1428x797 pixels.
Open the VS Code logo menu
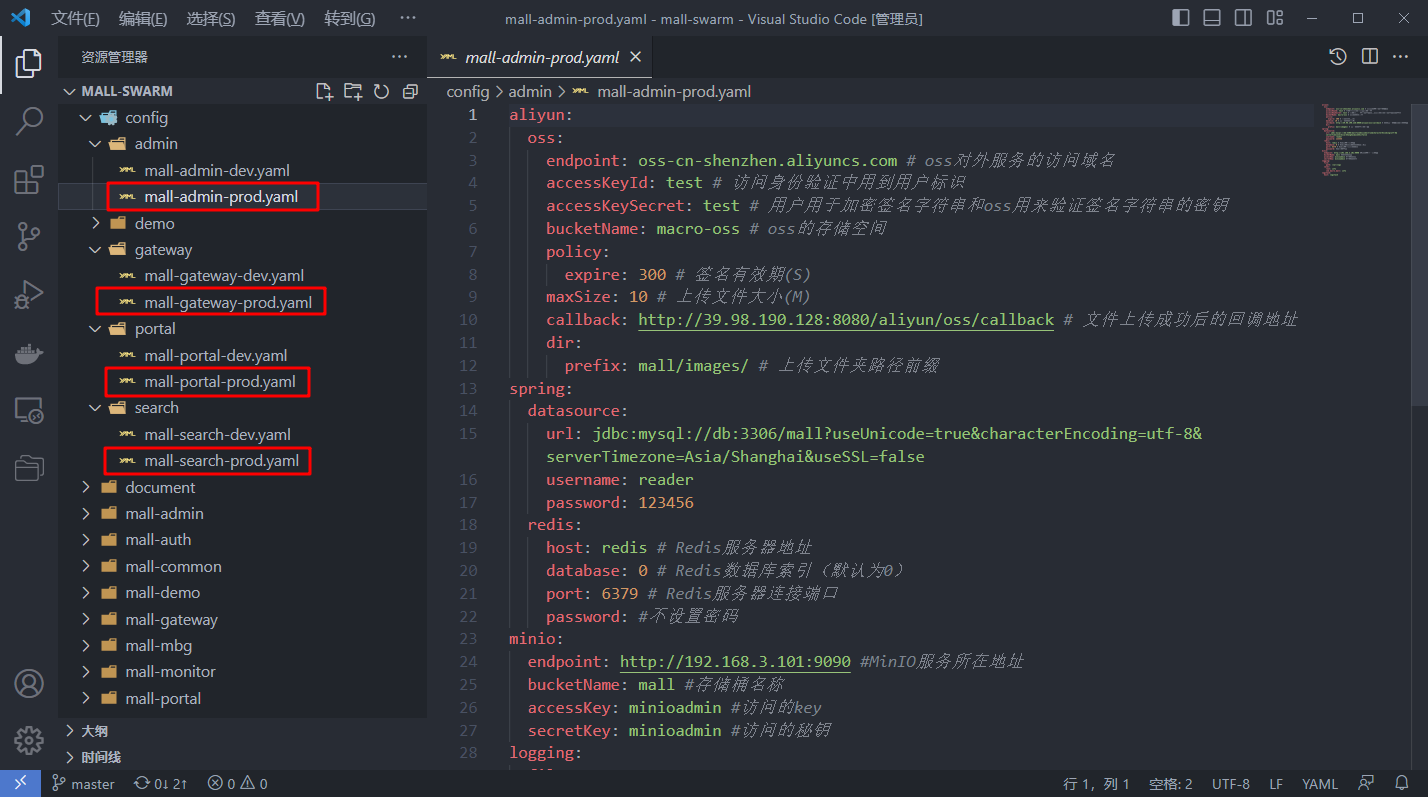22,18
